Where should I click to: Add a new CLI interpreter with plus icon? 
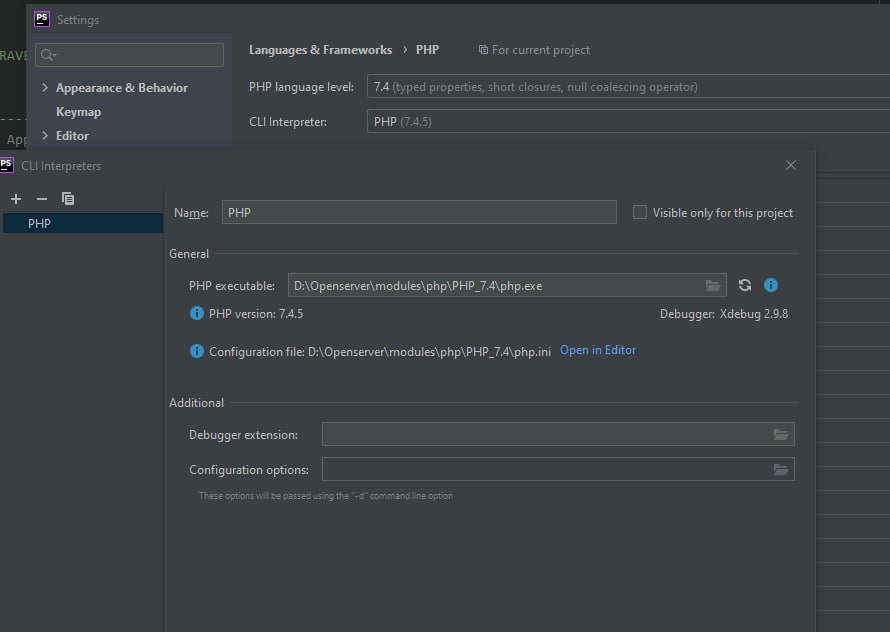(16, 199)
